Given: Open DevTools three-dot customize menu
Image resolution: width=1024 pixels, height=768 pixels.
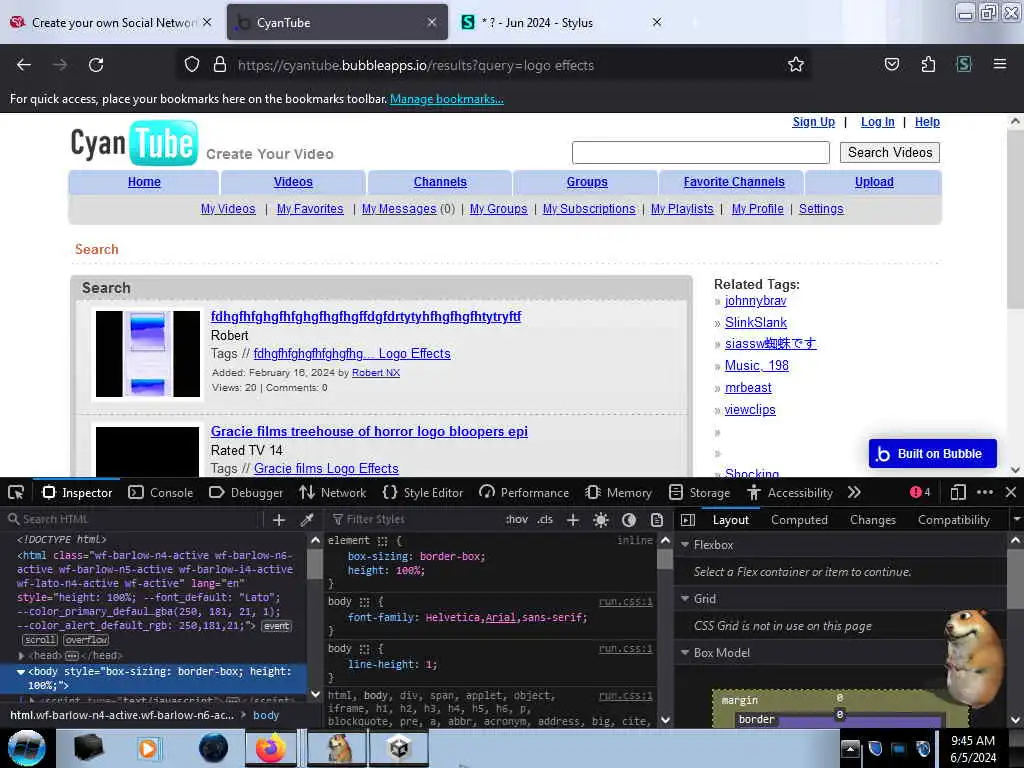Looking at the screenshot, I should pyautogui.click(x=985, y=492).
